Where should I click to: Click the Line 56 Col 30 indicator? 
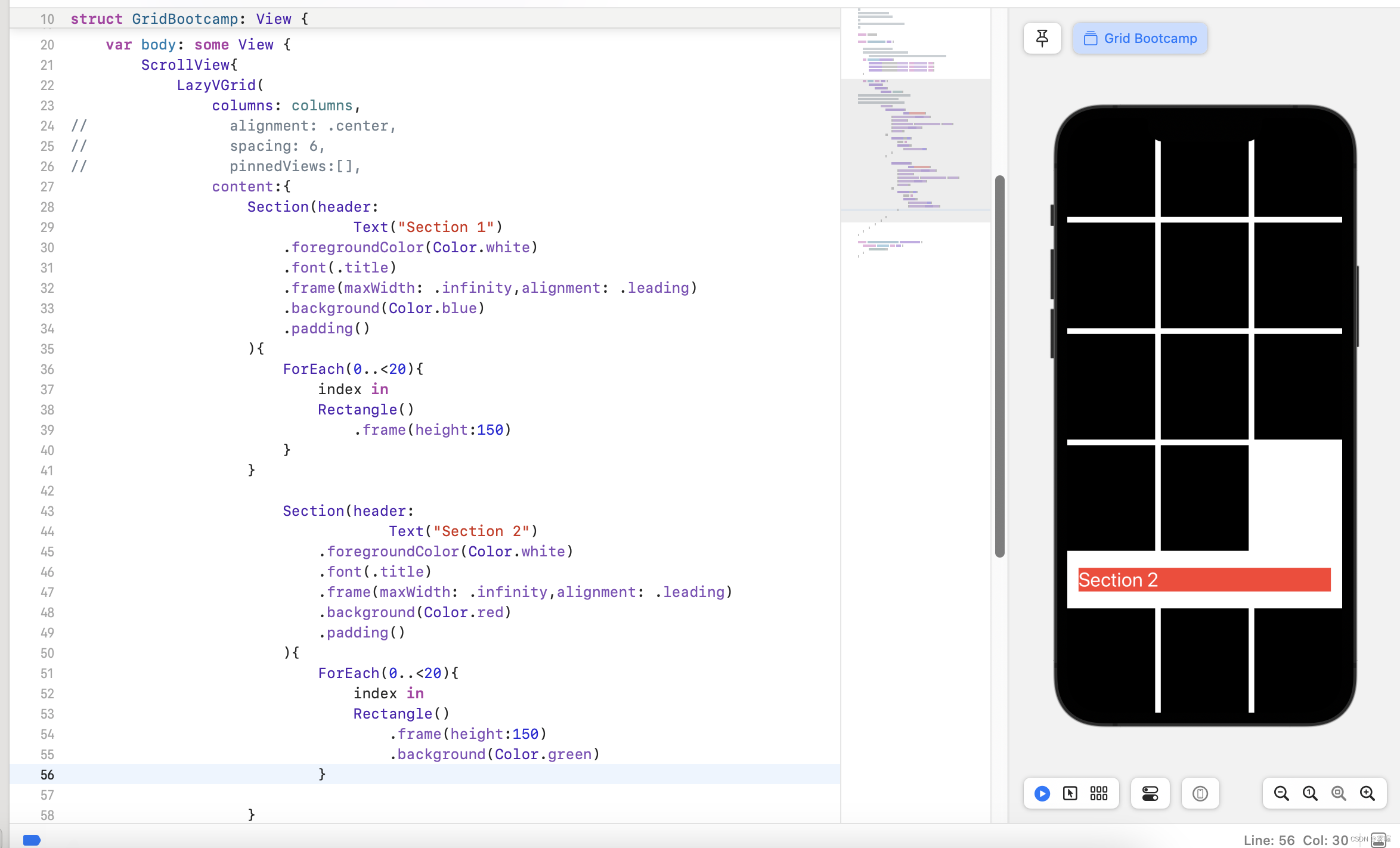tap(1295, 840)
